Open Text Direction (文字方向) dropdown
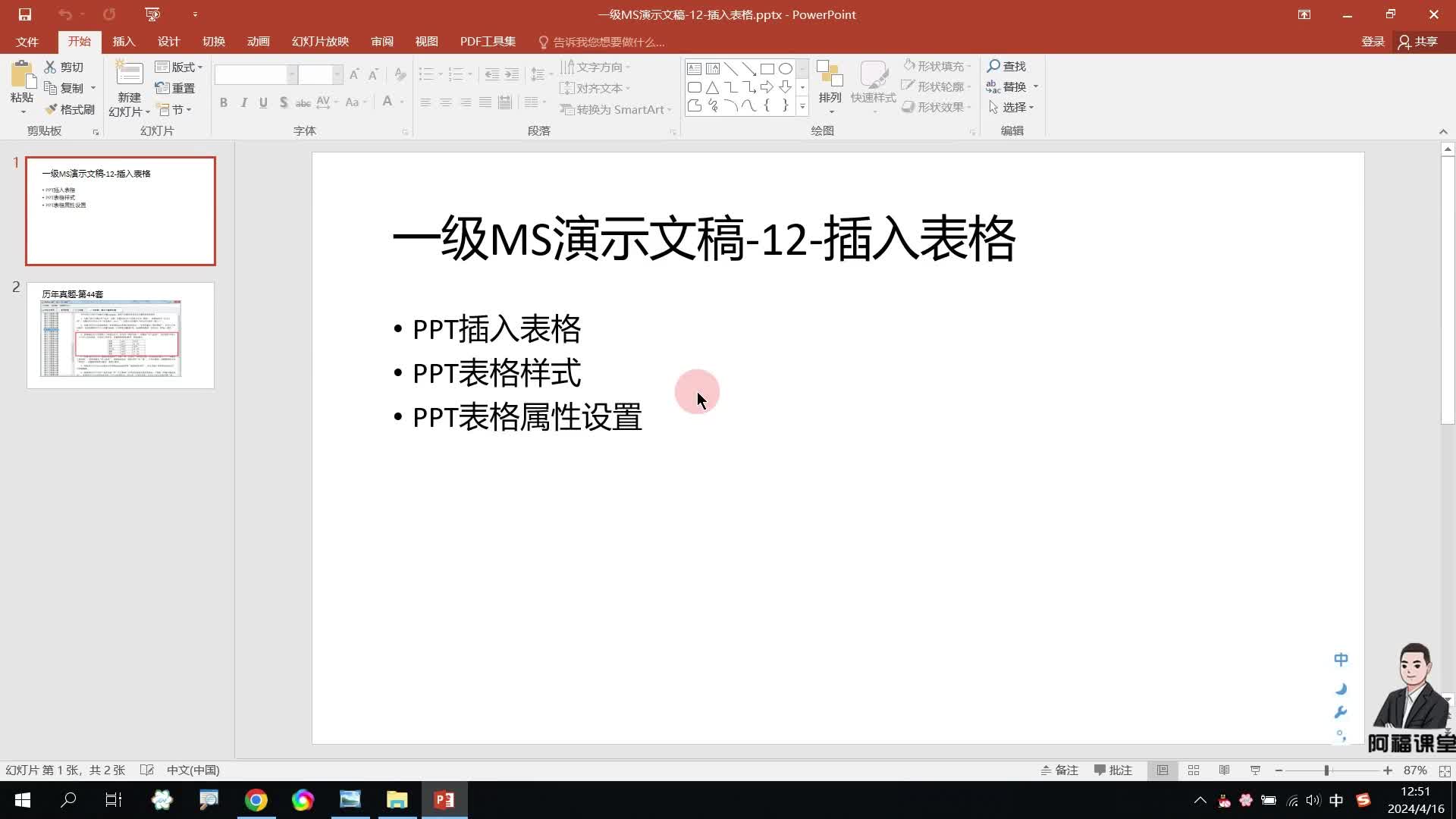Viewport: 1456px width, 819px height. click(596, 67)
